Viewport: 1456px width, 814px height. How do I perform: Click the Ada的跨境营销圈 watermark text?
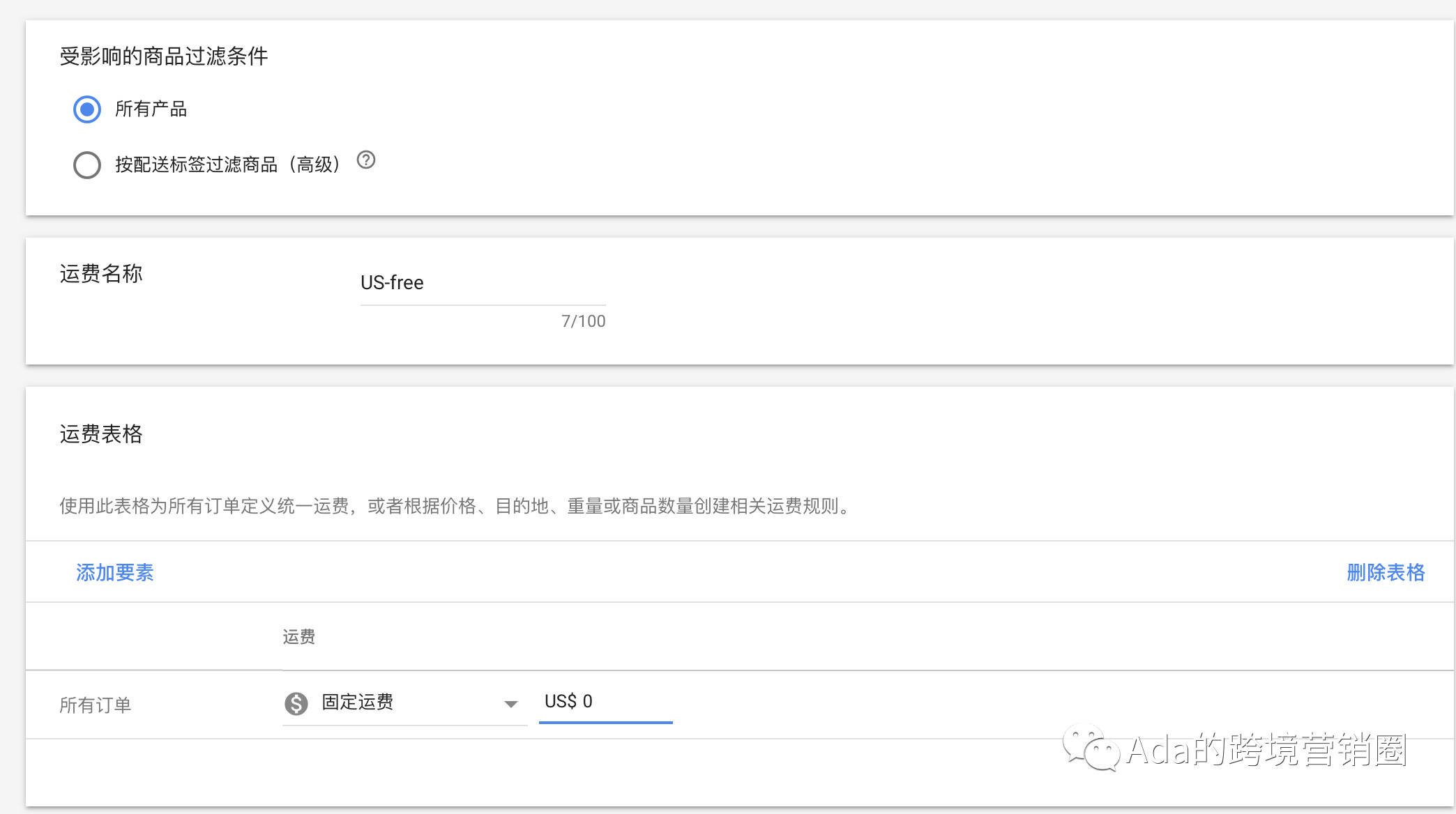[x=1267, y=751]
